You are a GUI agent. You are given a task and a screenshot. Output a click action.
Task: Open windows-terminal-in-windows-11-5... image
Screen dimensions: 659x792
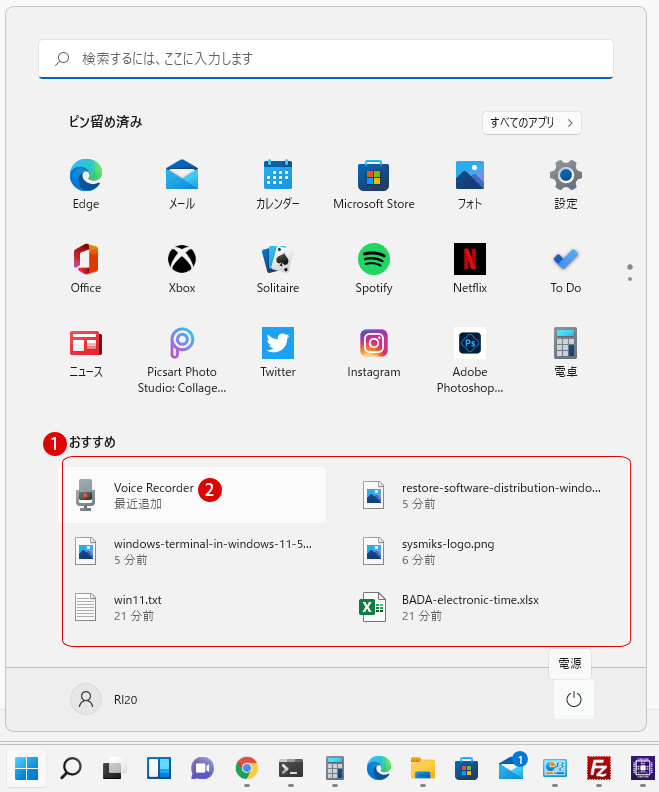[x=194, y=551]
